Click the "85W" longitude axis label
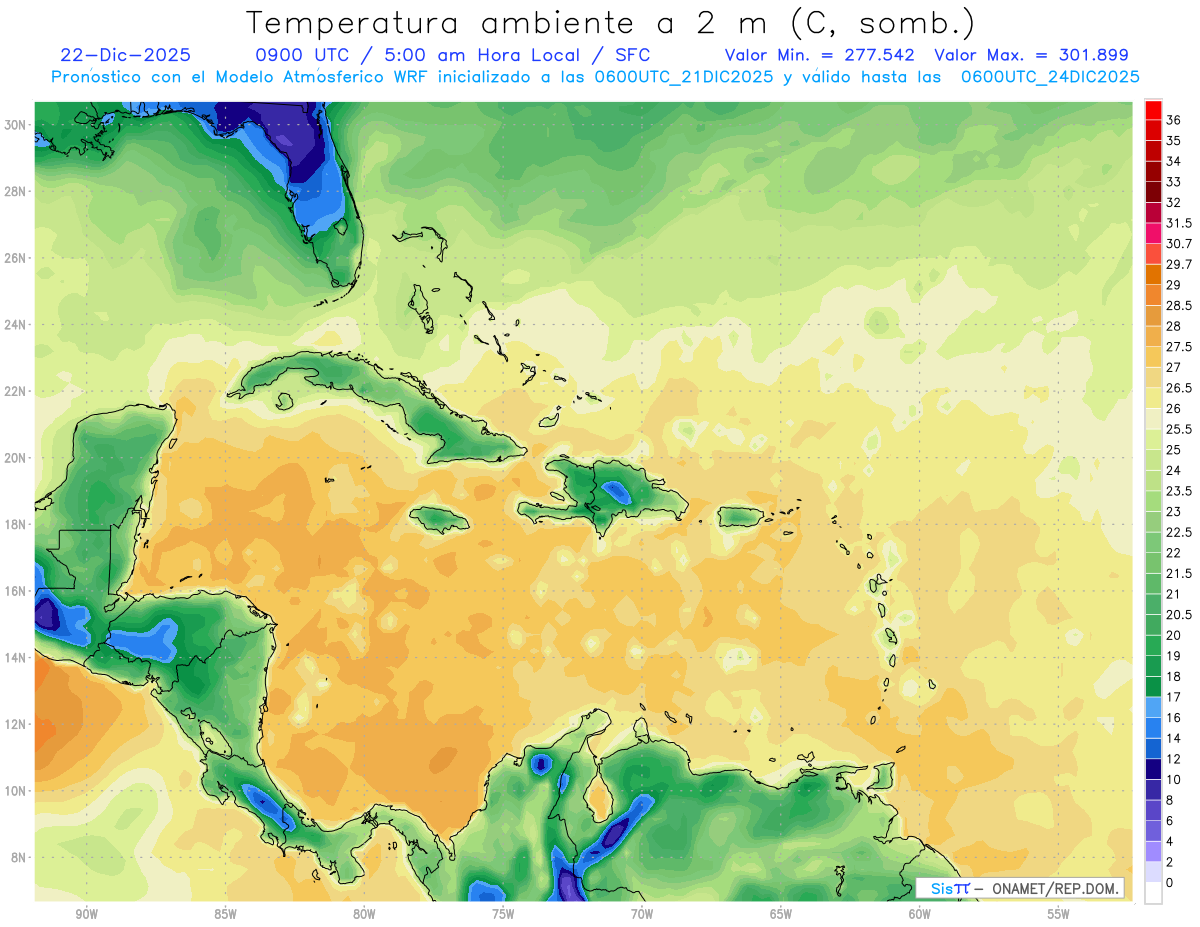Image resolution: width=1200 pixels, height=927 pixels. (x=225, y=915)
